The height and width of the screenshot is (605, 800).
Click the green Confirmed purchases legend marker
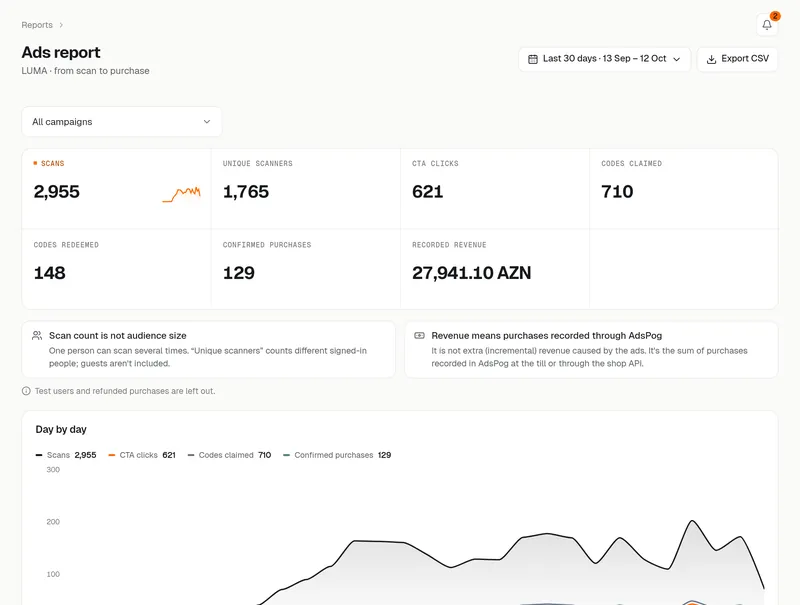point(286,455)
